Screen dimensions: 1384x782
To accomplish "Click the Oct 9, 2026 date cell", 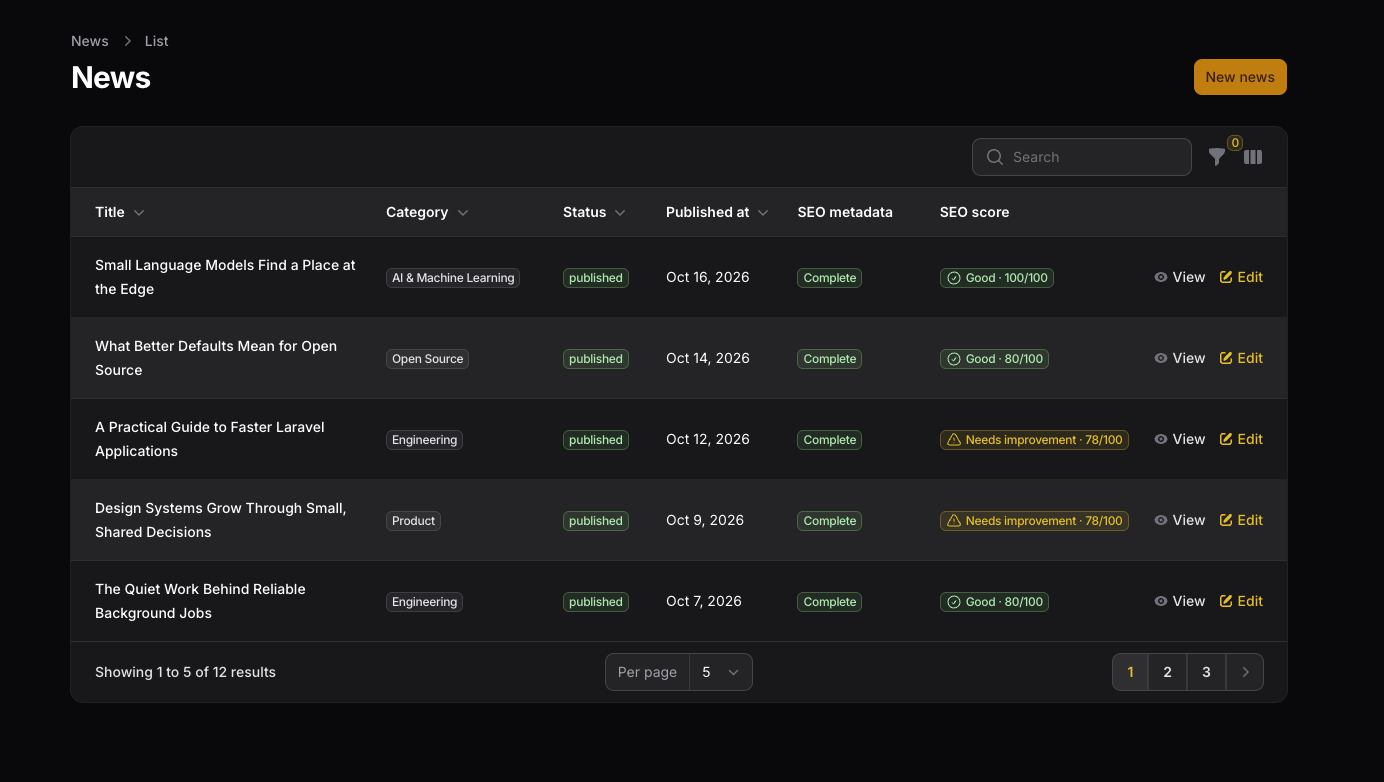I will pyautogui.click(x=705, y=520).
